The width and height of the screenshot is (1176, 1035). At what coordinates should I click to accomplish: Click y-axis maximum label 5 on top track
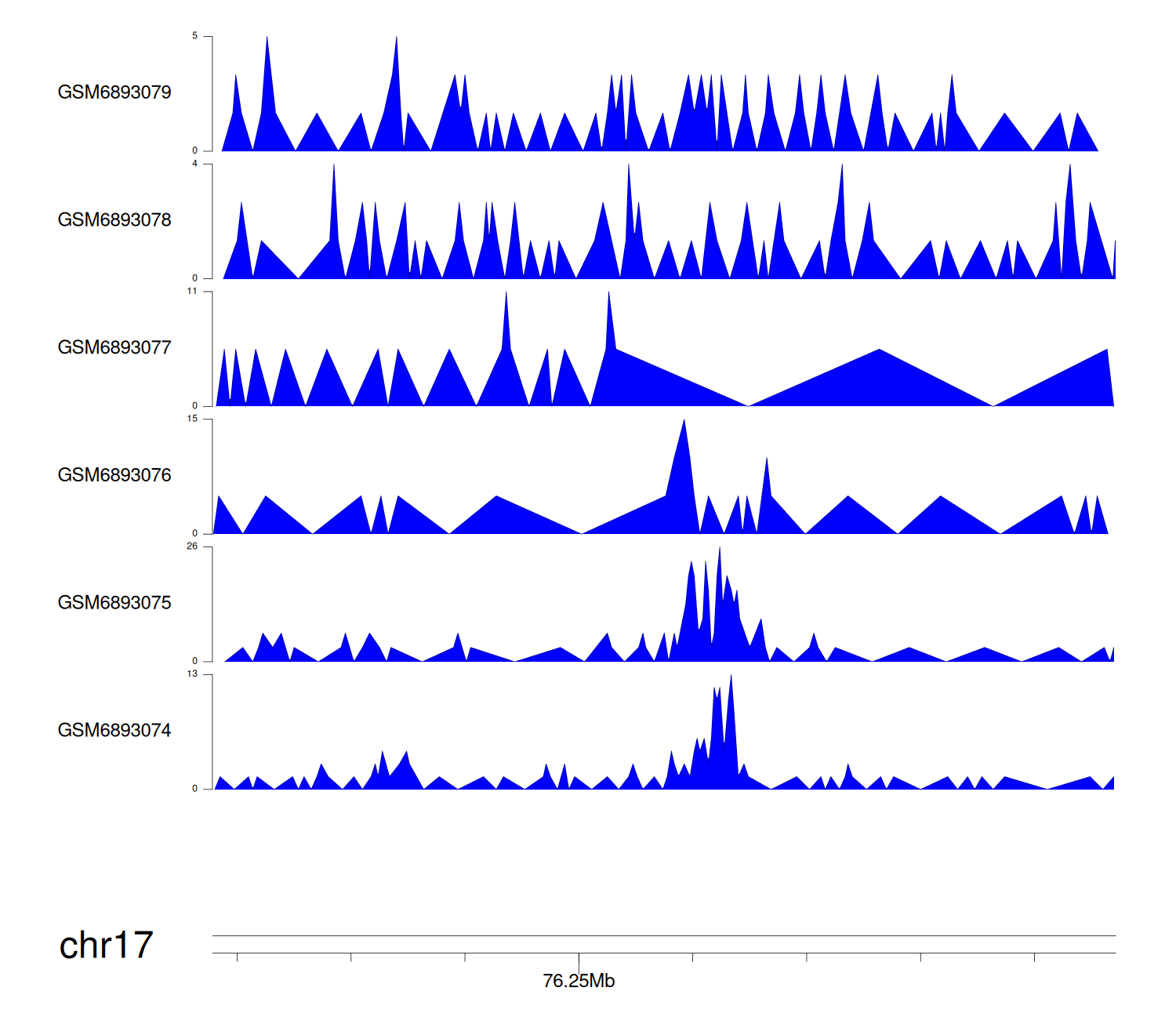[x=194, y=36]
